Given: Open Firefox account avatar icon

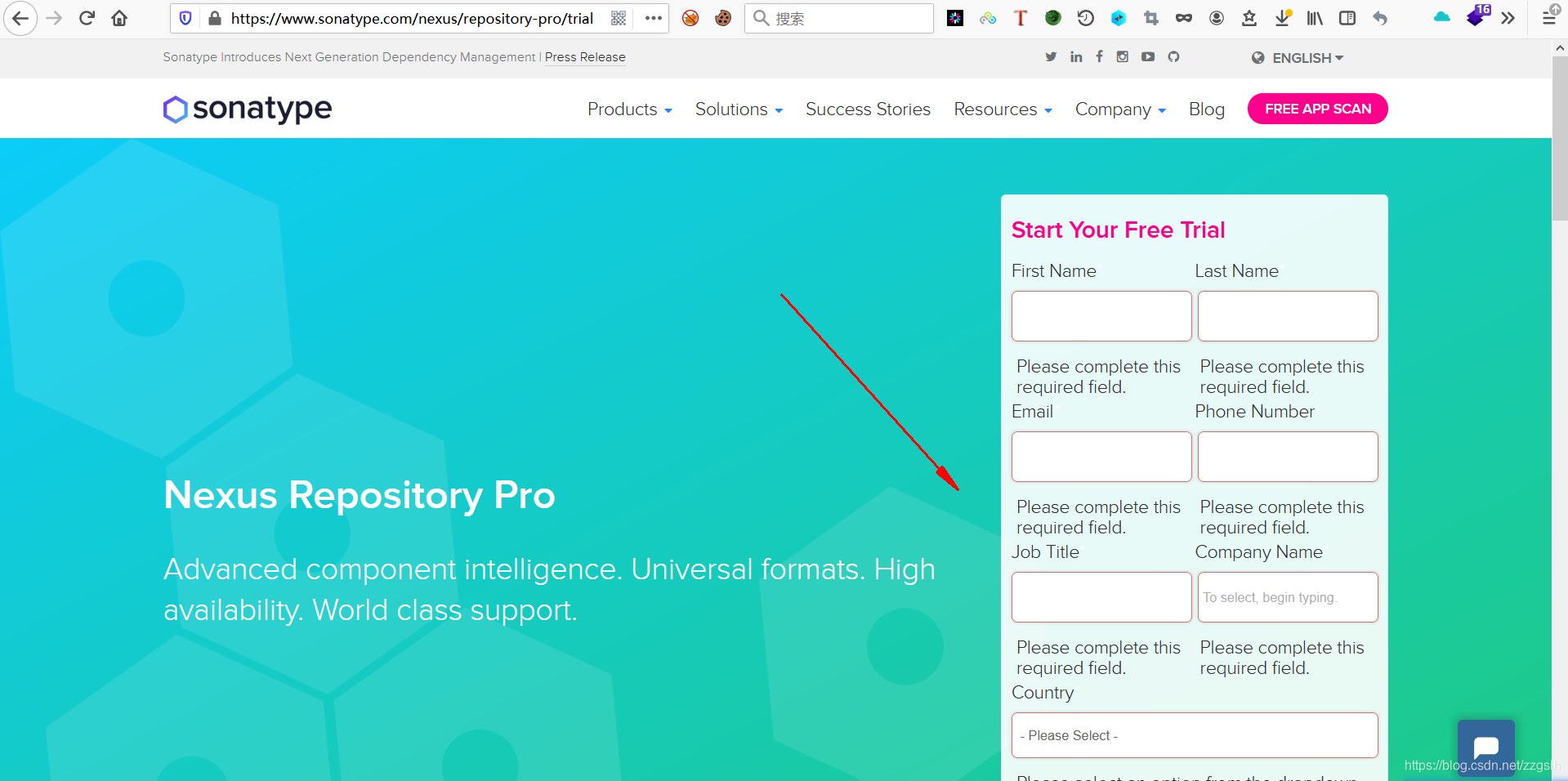Looking at the screenshot, I should pos(1217,18).
